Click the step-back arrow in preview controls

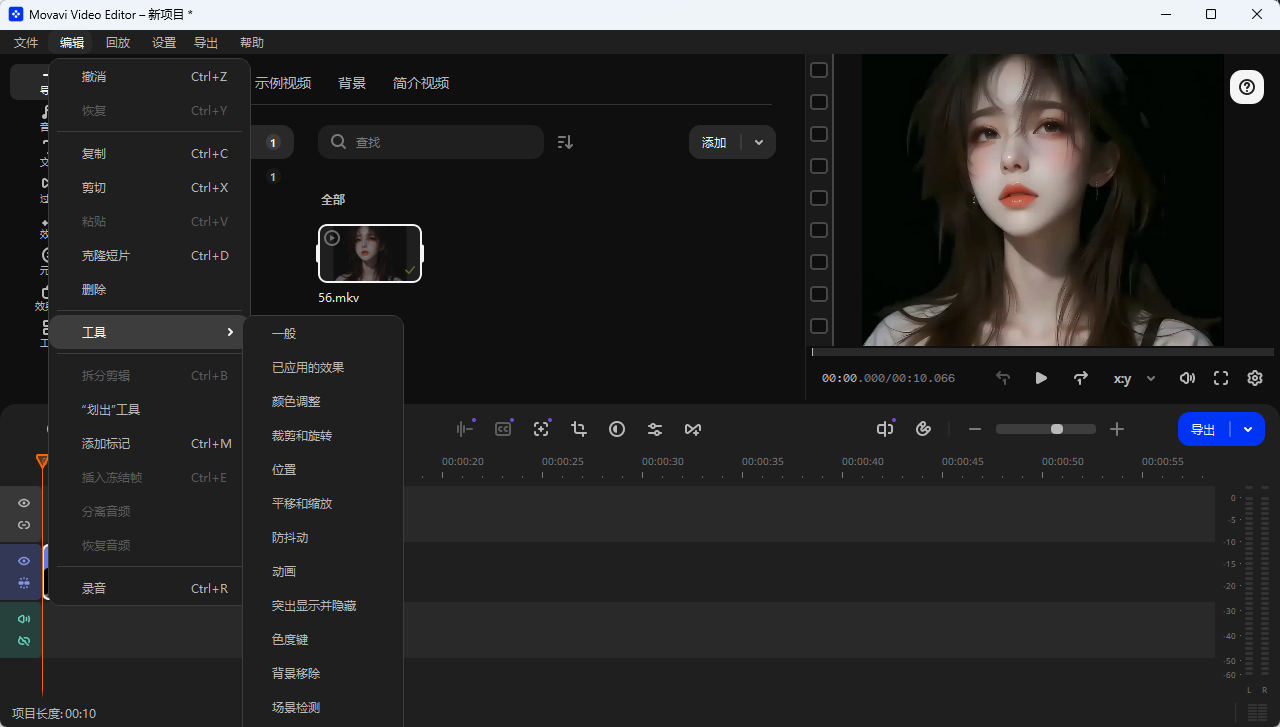(x=1003, y=378)
